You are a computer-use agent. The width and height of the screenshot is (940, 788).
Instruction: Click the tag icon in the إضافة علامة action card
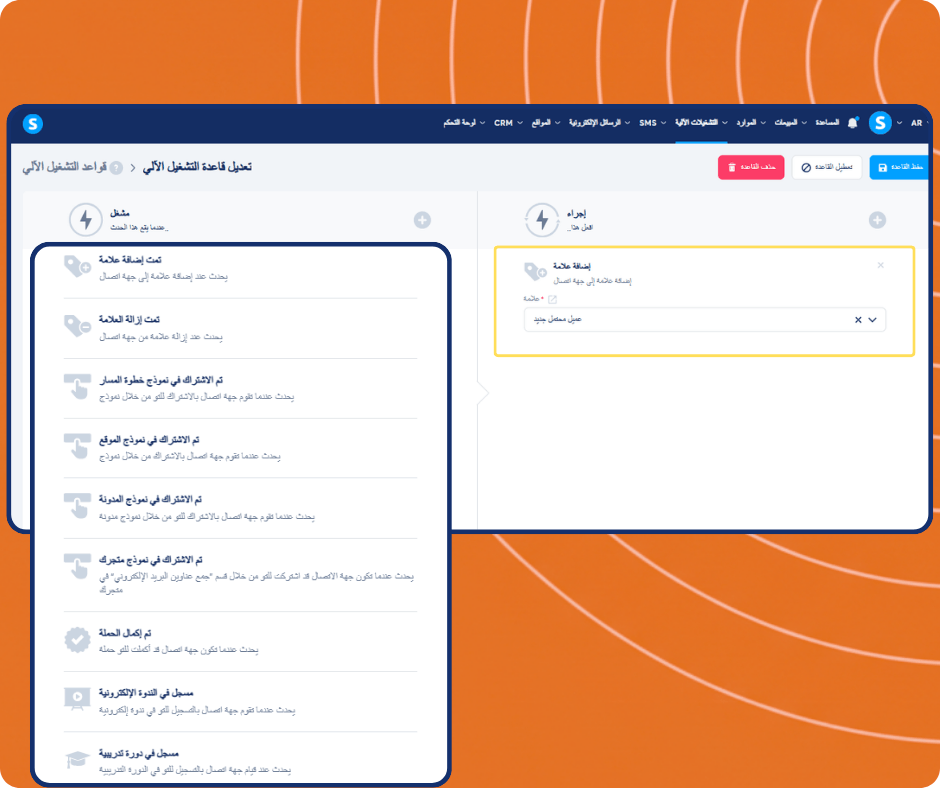point(535,272)
